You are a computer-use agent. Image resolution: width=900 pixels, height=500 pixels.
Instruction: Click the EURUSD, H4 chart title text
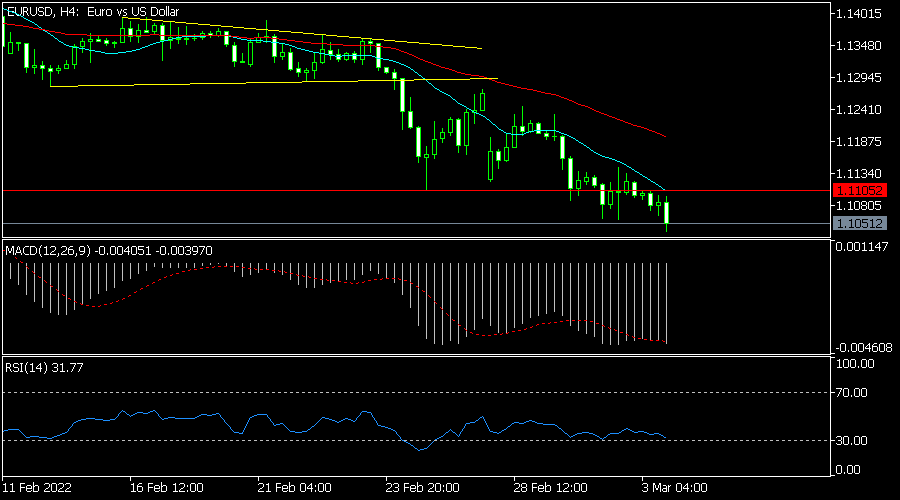tap(92, 11)
